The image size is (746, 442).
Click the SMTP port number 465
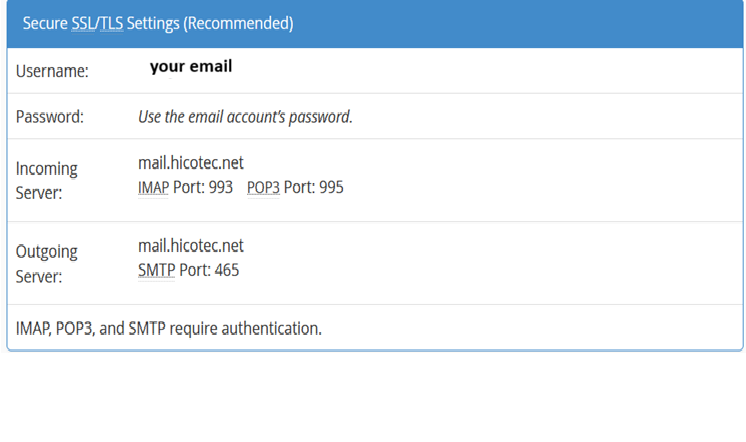226,270
